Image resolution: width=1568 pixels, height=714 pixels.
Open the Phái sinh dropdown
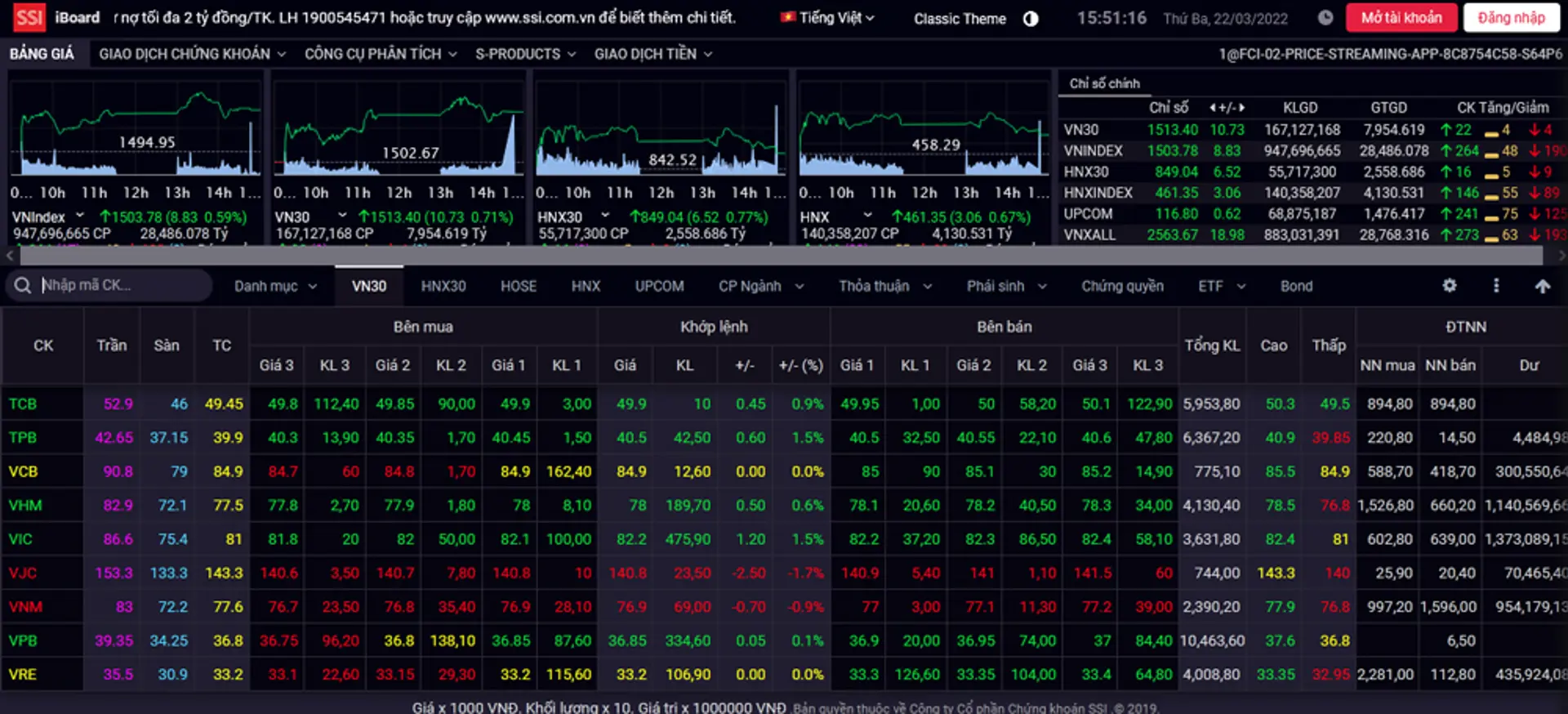[1007, 286]
